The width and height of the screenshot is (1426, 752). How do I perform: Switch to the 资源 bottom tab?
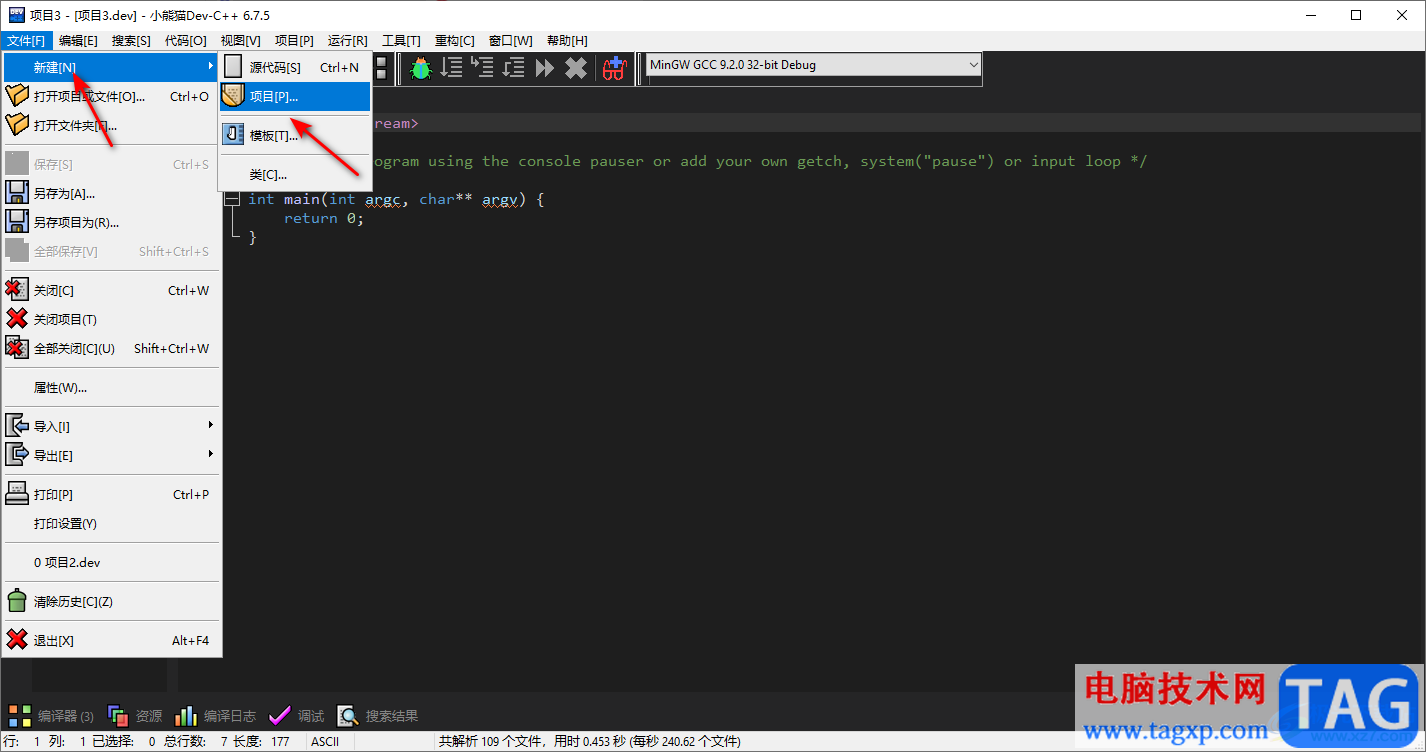pyautogui.click(x=135, y=716)
